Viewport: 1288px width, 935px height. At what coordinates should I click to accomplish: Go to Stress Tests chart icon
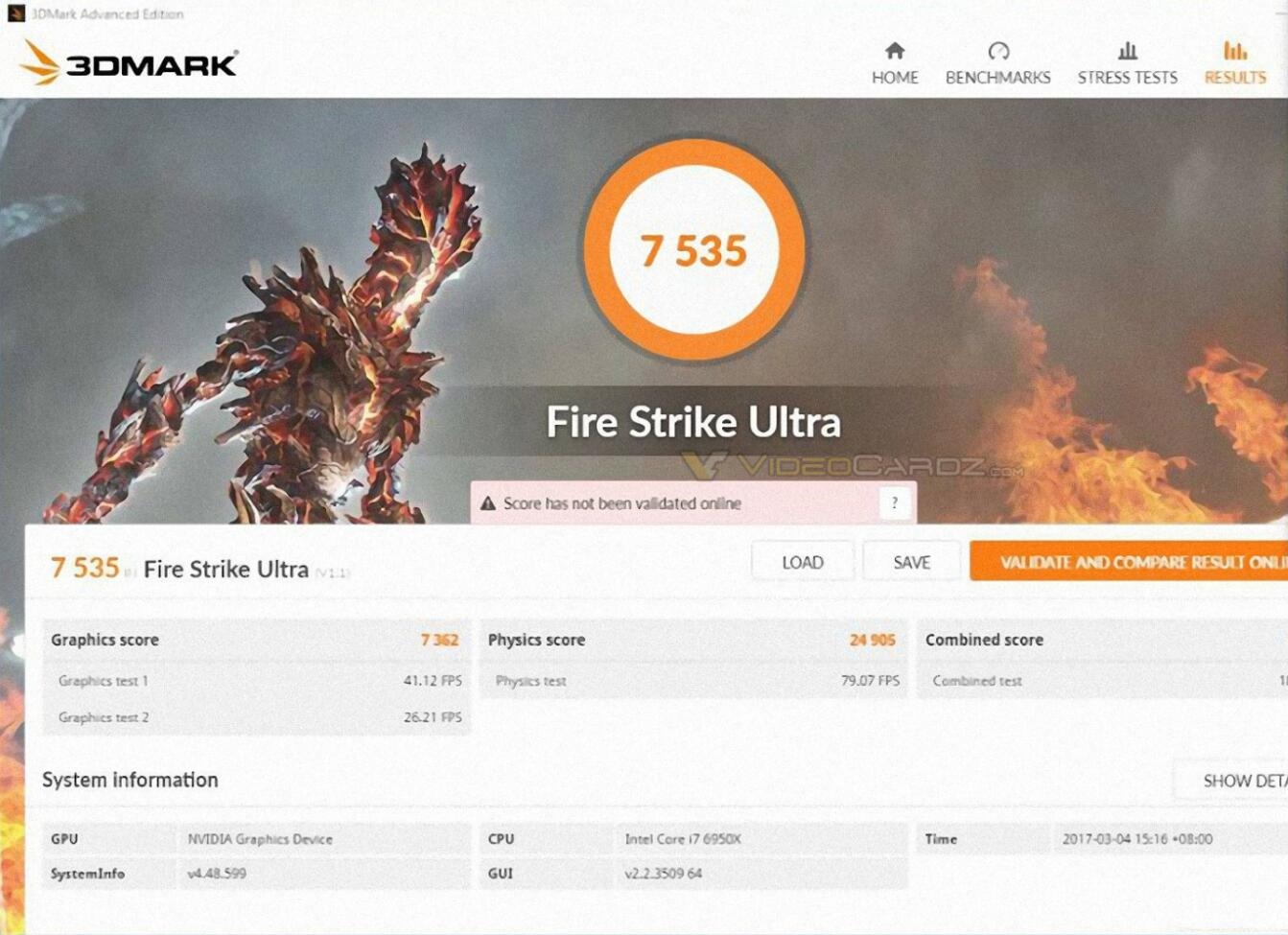tap(1128, 51)
